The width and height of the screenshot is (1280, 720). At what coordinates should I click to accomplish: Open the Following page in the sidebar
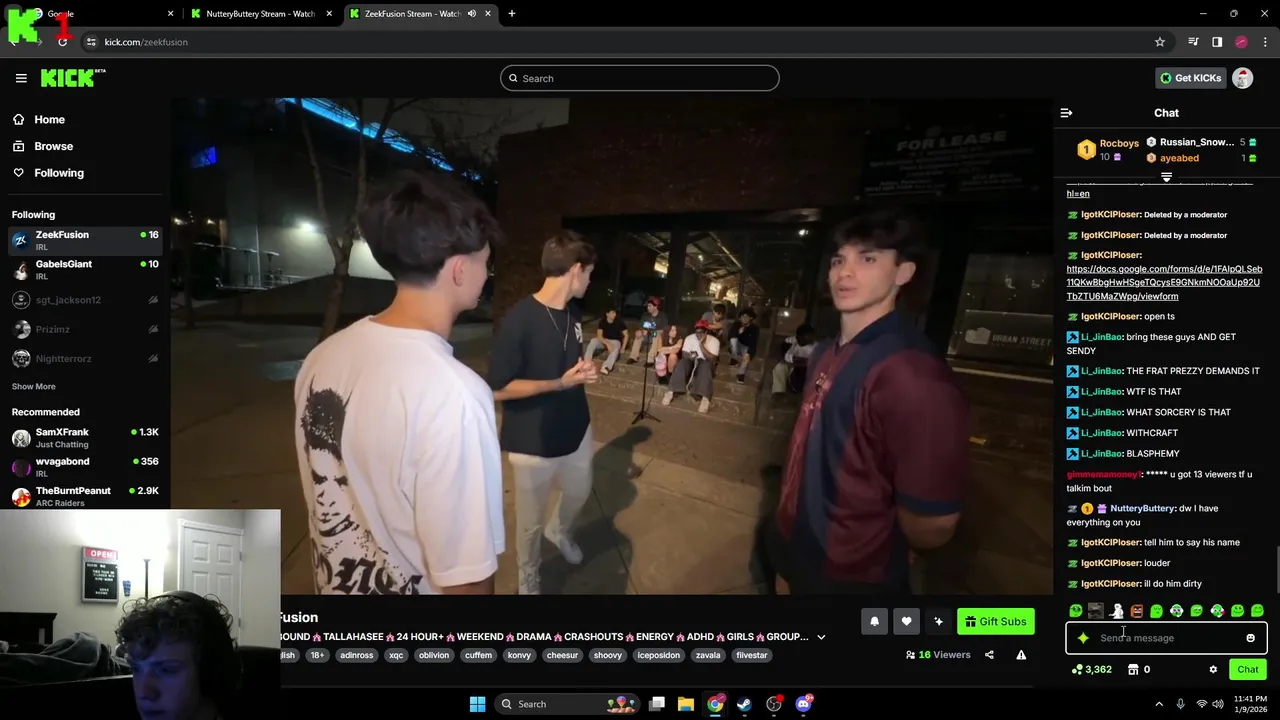coord(59,173)
